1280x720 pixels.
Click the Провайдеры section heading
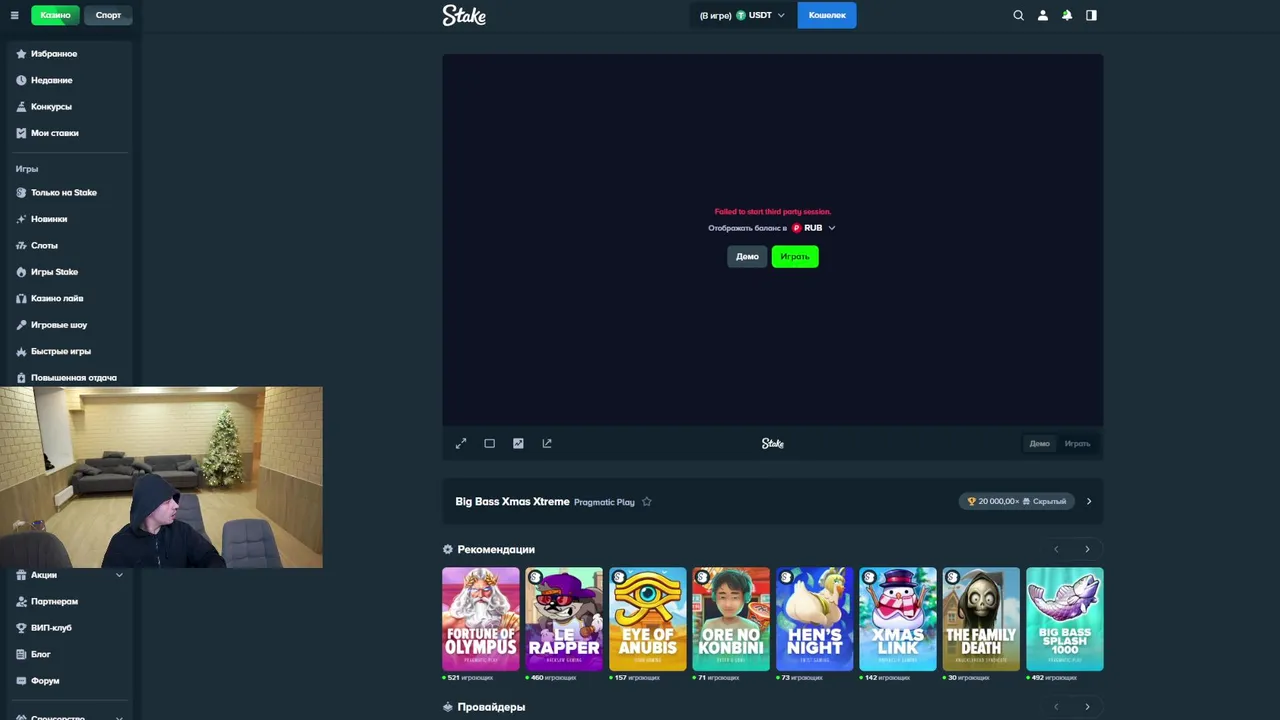491,707
